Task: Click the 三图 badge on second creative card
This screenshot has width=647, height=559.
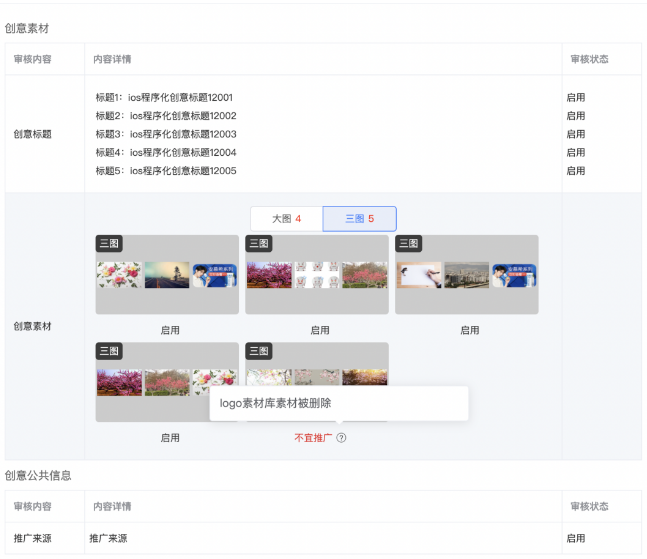Action: point(258,243)
